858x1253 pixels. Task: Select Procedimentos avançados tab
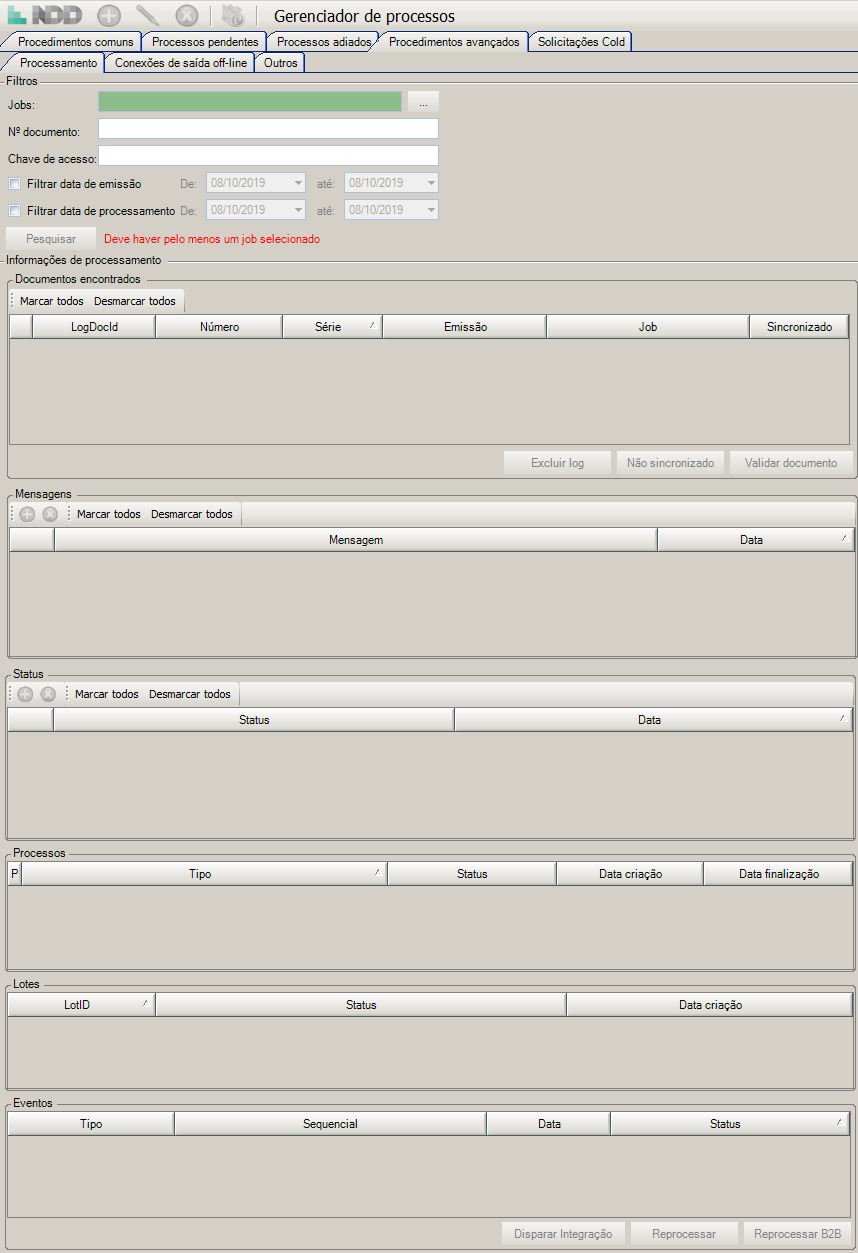coord(454,42)
